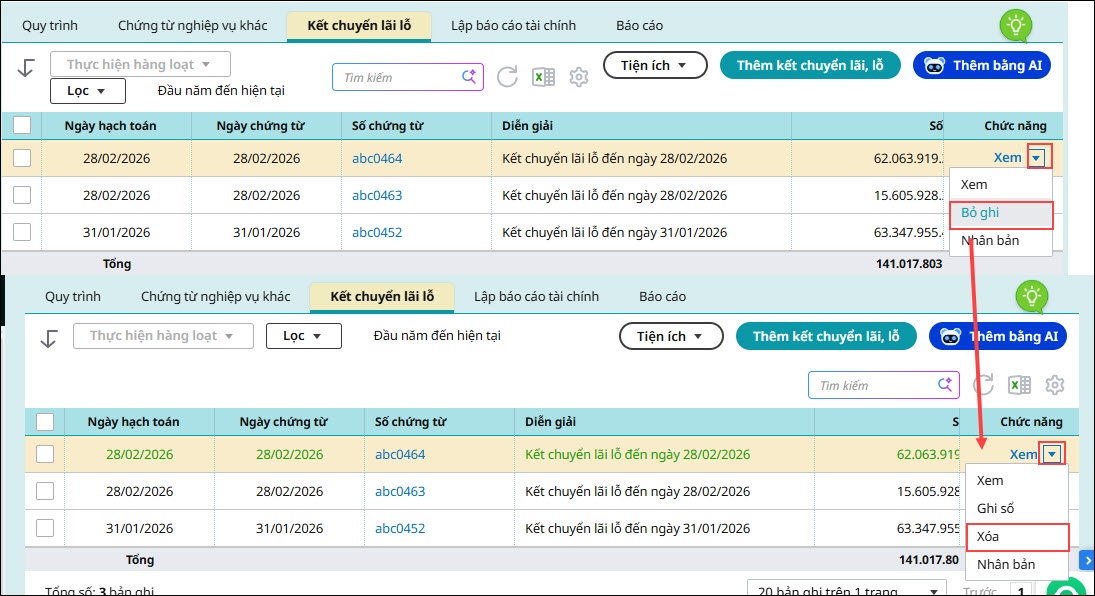
Task: Check the abc0464 row in upper table
Action: tap(22, 158)
